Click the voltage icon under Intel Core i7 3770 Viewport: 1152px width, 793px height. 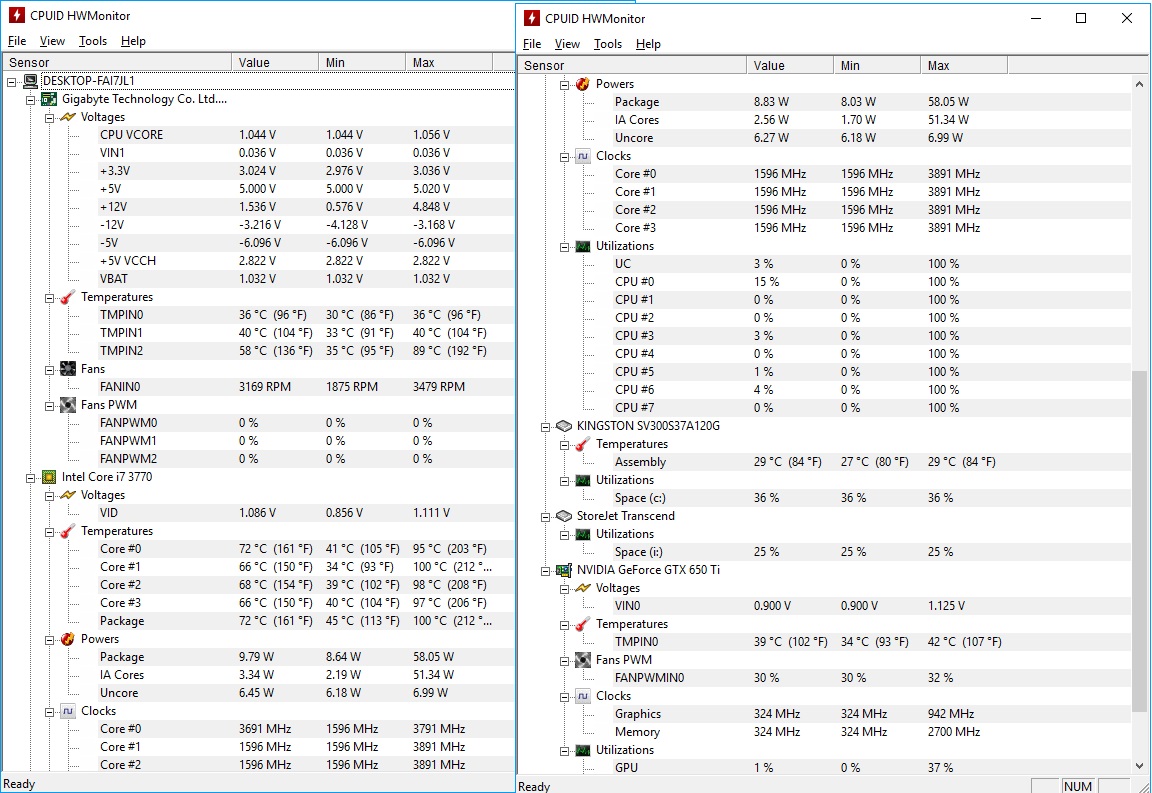(68, 495)
